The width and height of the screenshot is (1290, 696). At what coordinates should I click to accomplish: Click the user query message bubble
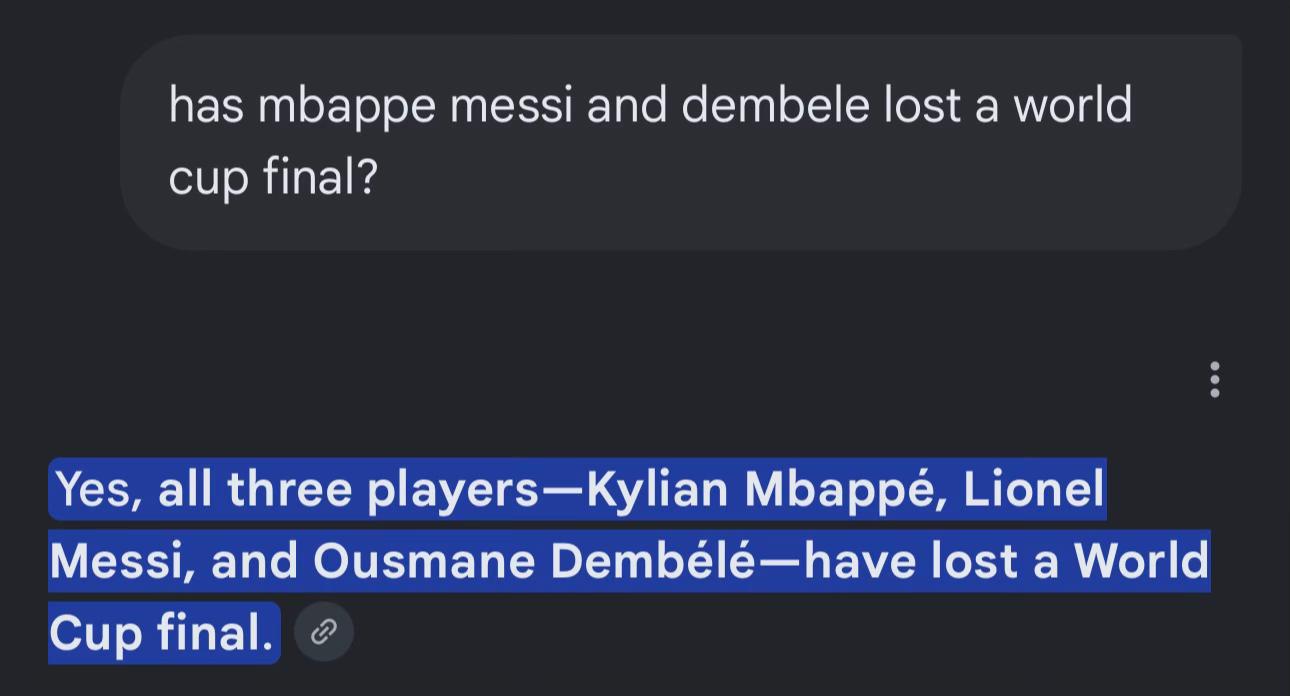point(681,142)
